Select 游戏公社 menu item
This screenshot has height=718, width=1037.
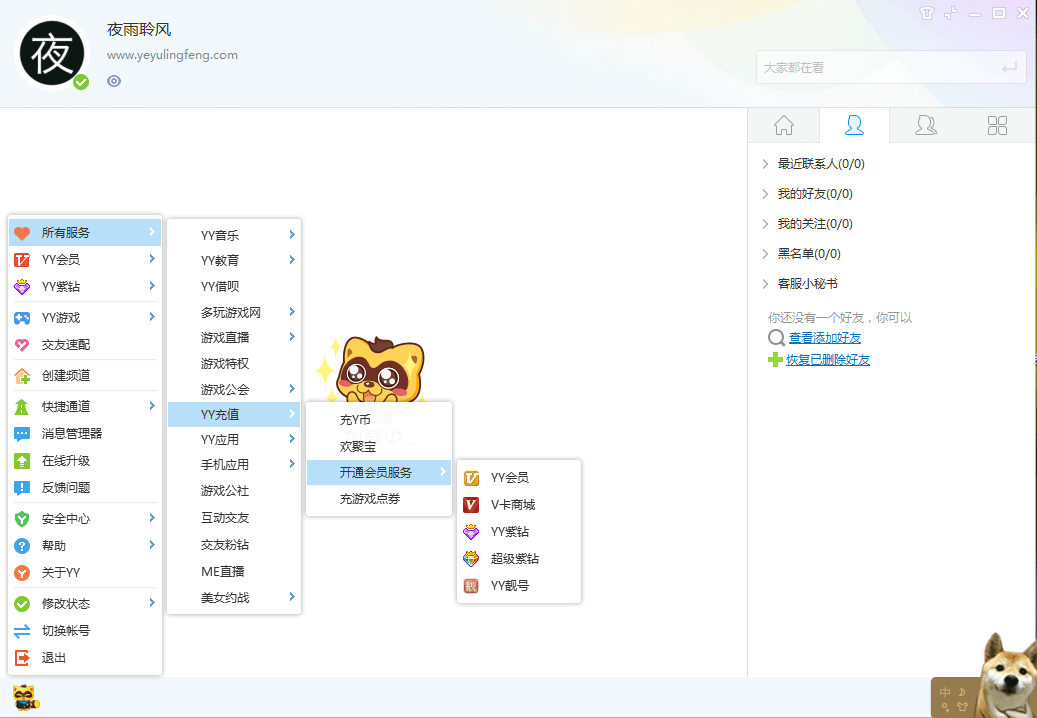click(234, 491)
